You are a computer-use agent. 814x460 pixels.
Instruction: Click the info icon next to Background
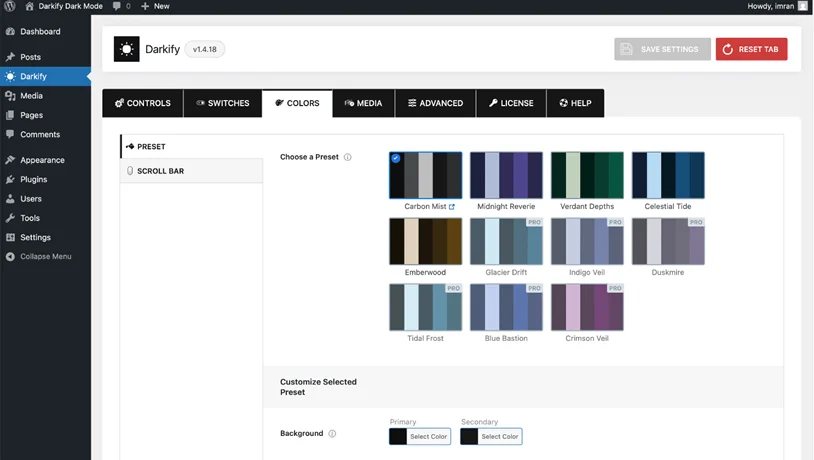tap(332, 434)
